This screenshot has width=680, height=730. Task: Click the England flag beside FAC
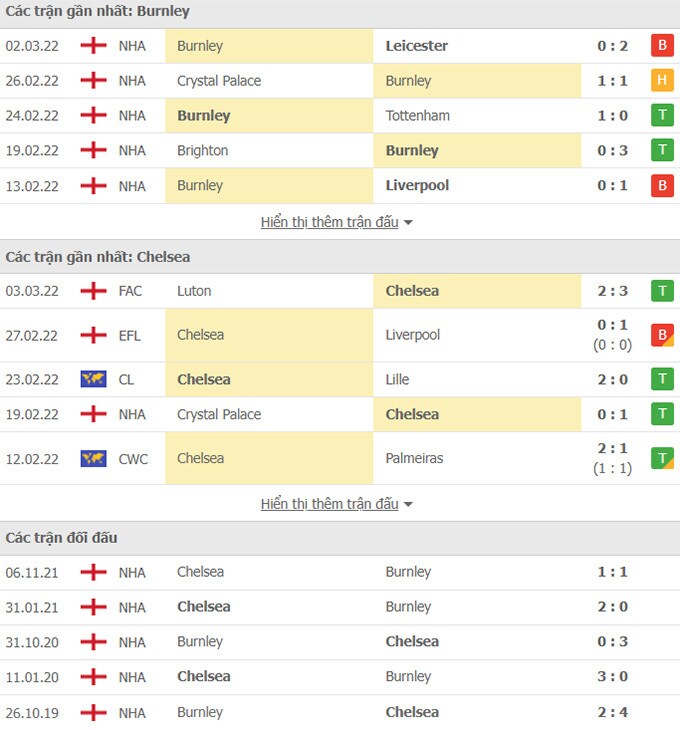(x=93, y=291)
